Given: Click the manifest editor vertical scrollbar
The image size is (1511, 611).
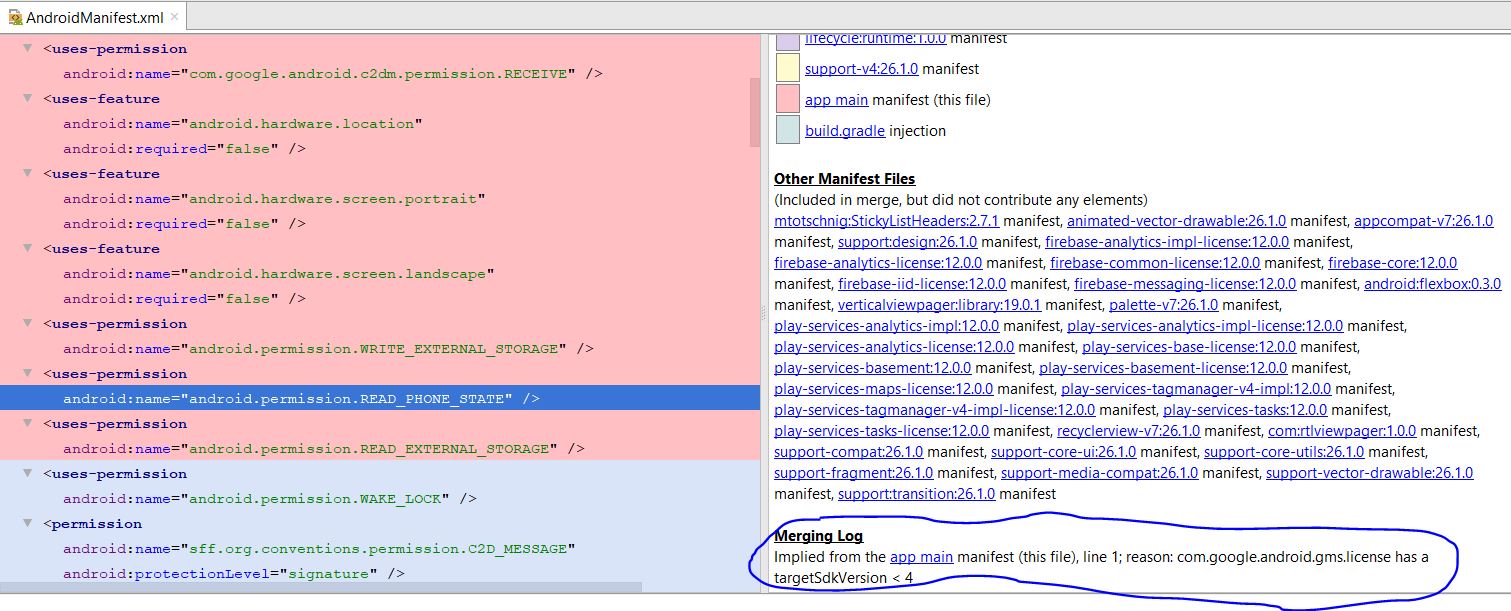Looking at the screenshot, I should click(x=755, y=112).
